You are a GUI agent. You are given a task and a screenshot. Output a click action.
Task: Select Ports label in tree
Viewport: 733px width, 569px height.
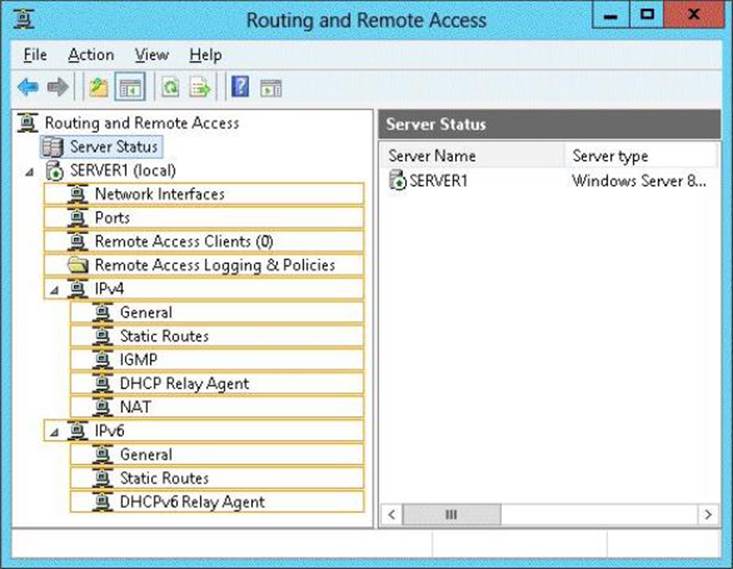(x=112, y=218)
